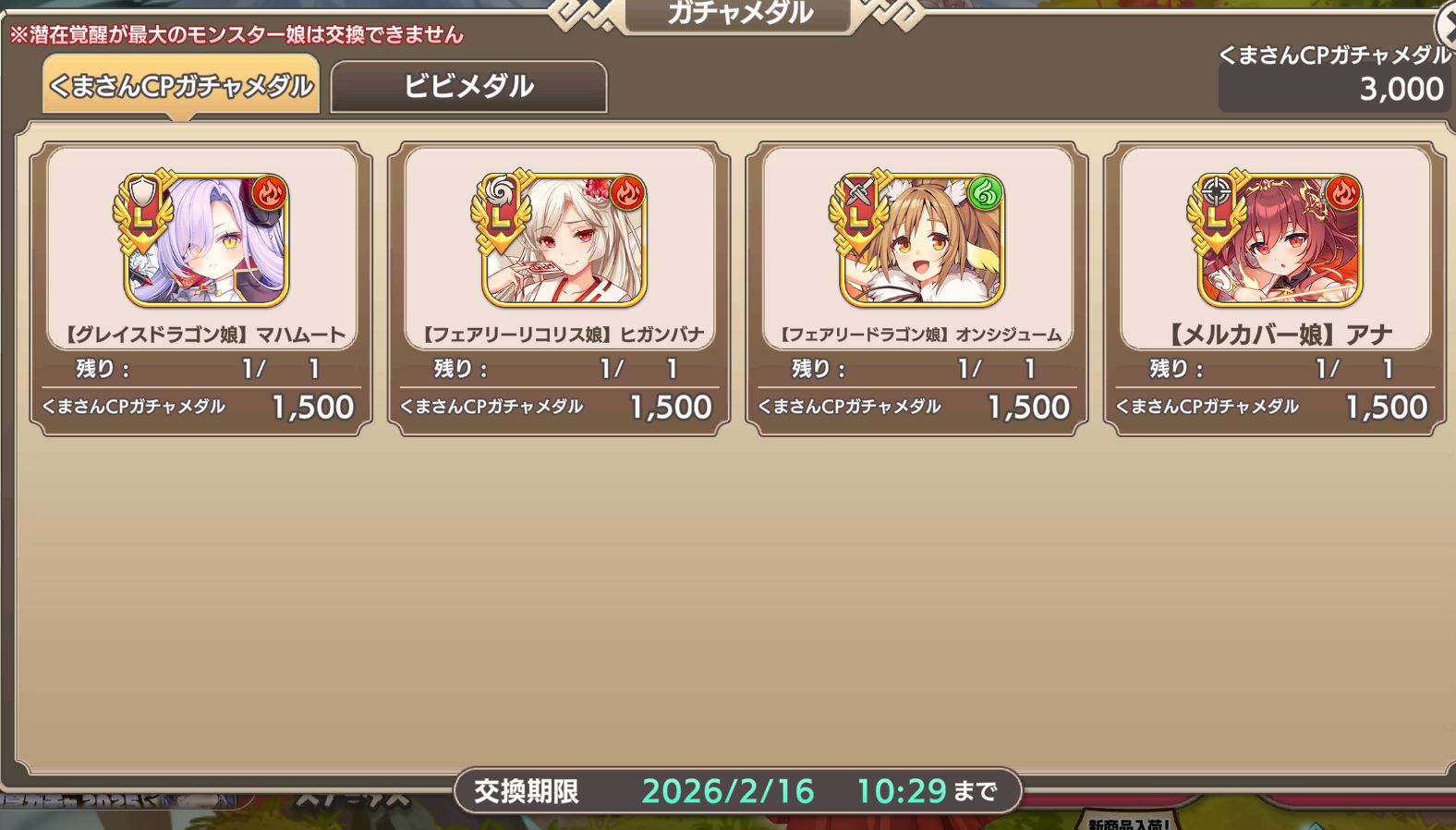Select the Higanbana character portrait
1456x830 pixels.
(x=564, y=241)
